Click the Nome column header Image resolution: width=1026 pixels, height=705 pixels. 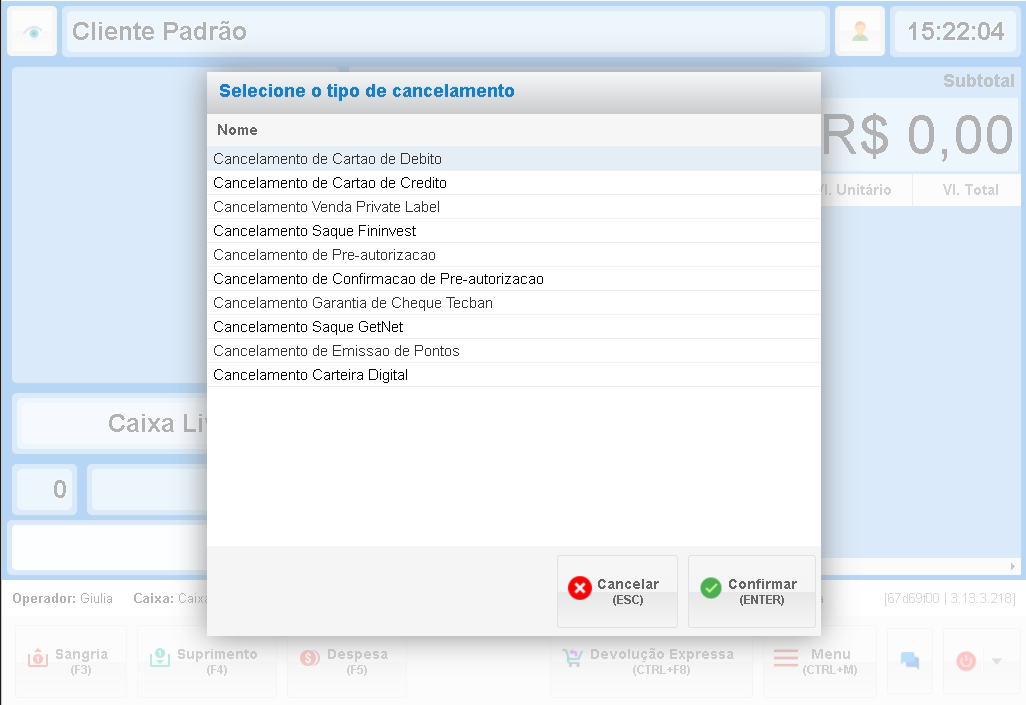coord(514,130)
